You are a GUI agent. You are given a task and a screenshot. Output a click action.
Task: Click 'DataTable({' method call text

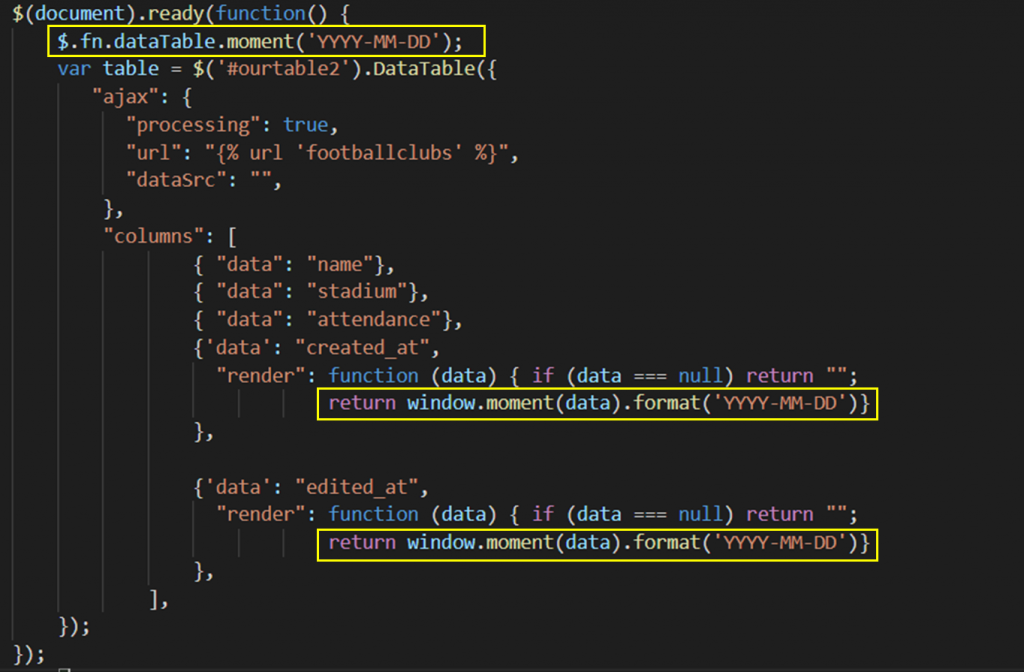tap(435, 69)
